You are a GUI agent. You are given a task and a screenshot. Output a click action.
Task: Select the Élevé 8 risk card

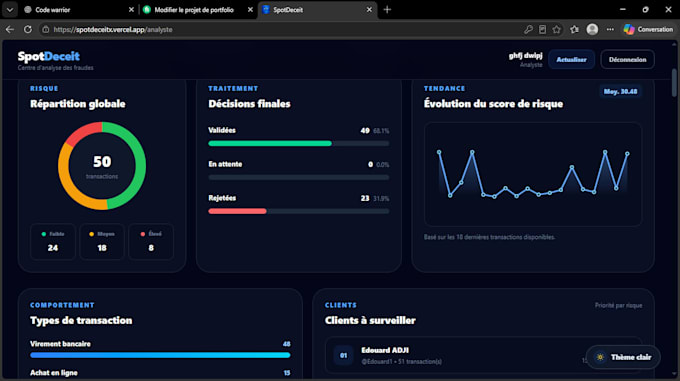(x=151, y=241)
